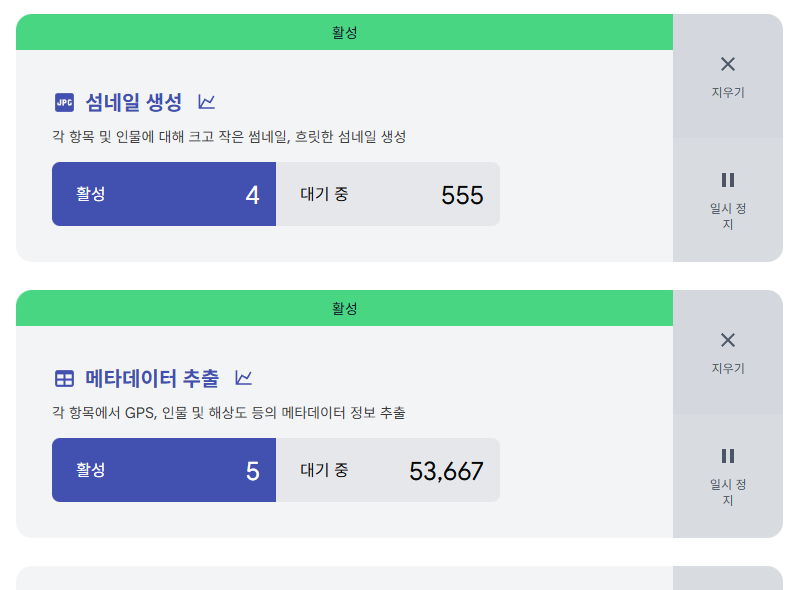Screen dimensions: 807x590
Task: Click the 섬네일 생성 description text
Action: 229,137
